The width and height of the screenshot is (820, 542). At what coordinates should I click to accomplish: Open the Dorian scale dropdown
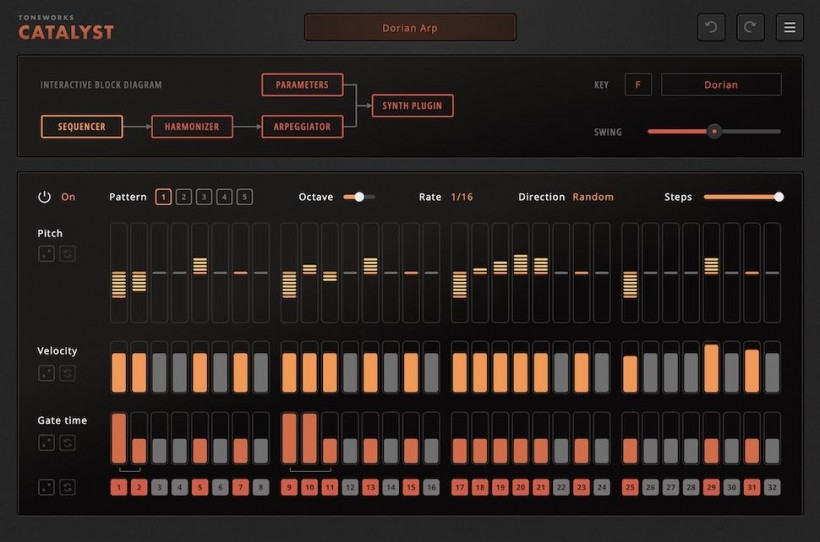(721, 85)
